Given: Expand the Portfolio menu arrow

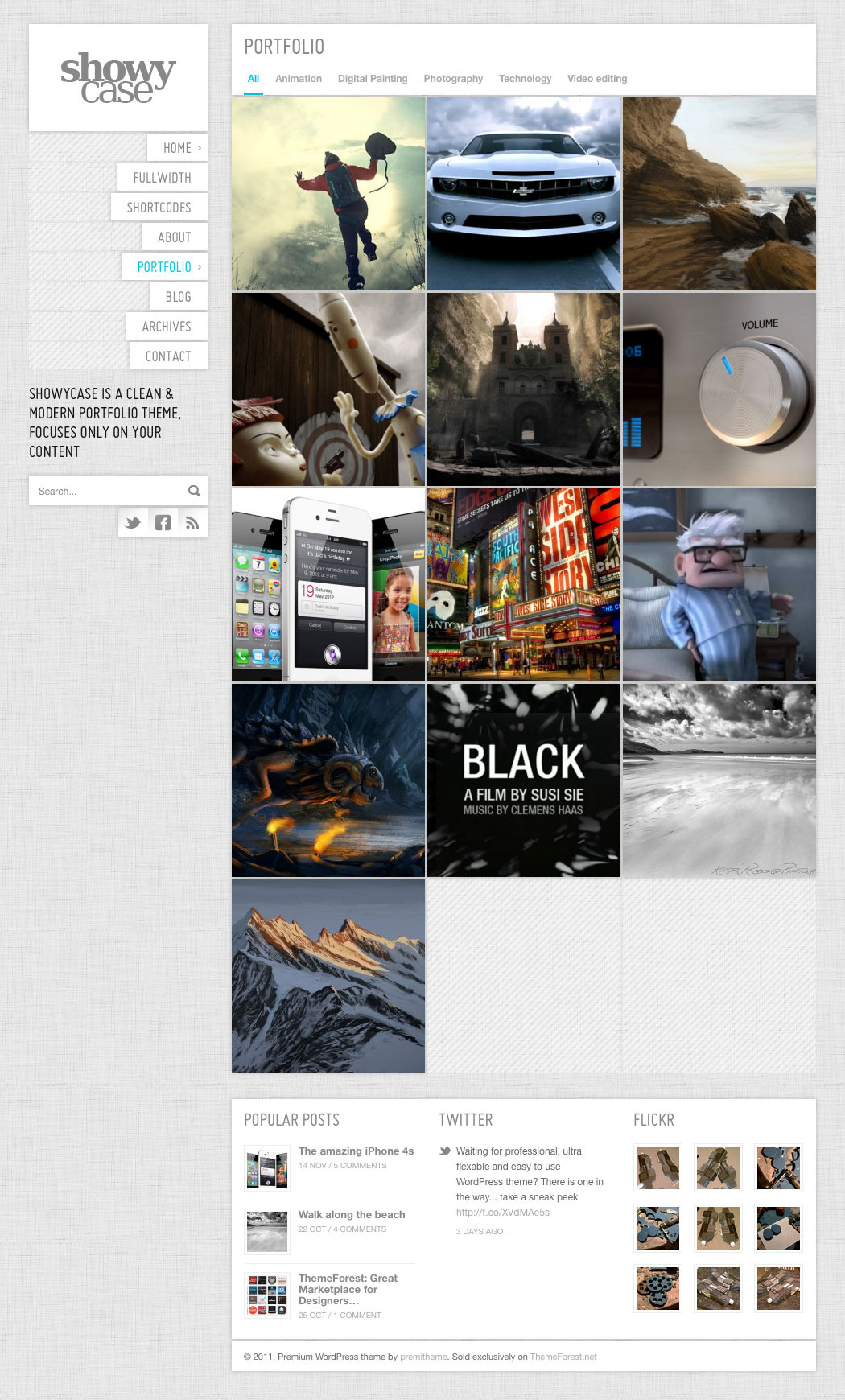Looking at the screenshot, I should coord(200,266).
